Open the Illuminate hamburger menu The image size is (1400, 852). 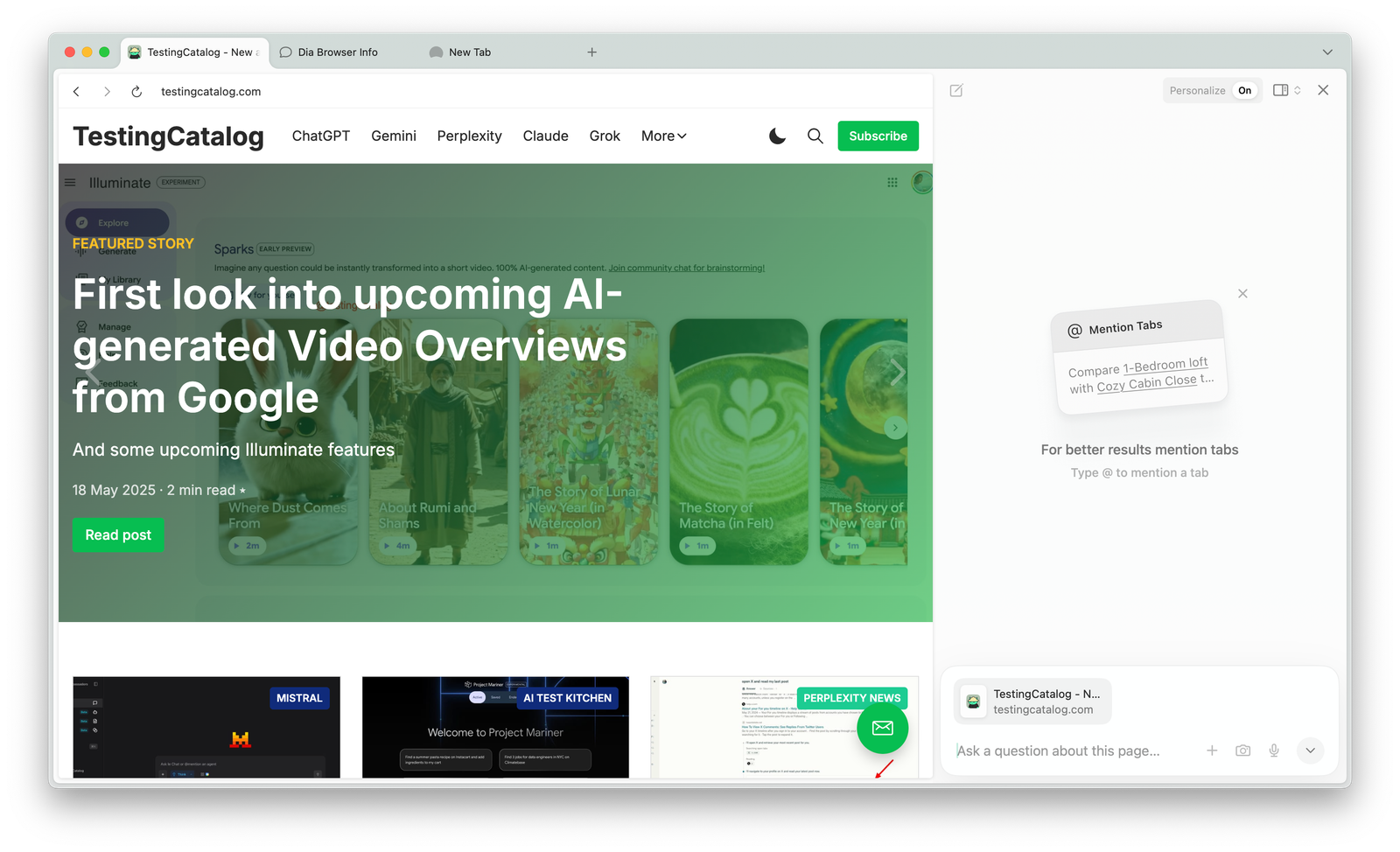click(x=70, y=182)
